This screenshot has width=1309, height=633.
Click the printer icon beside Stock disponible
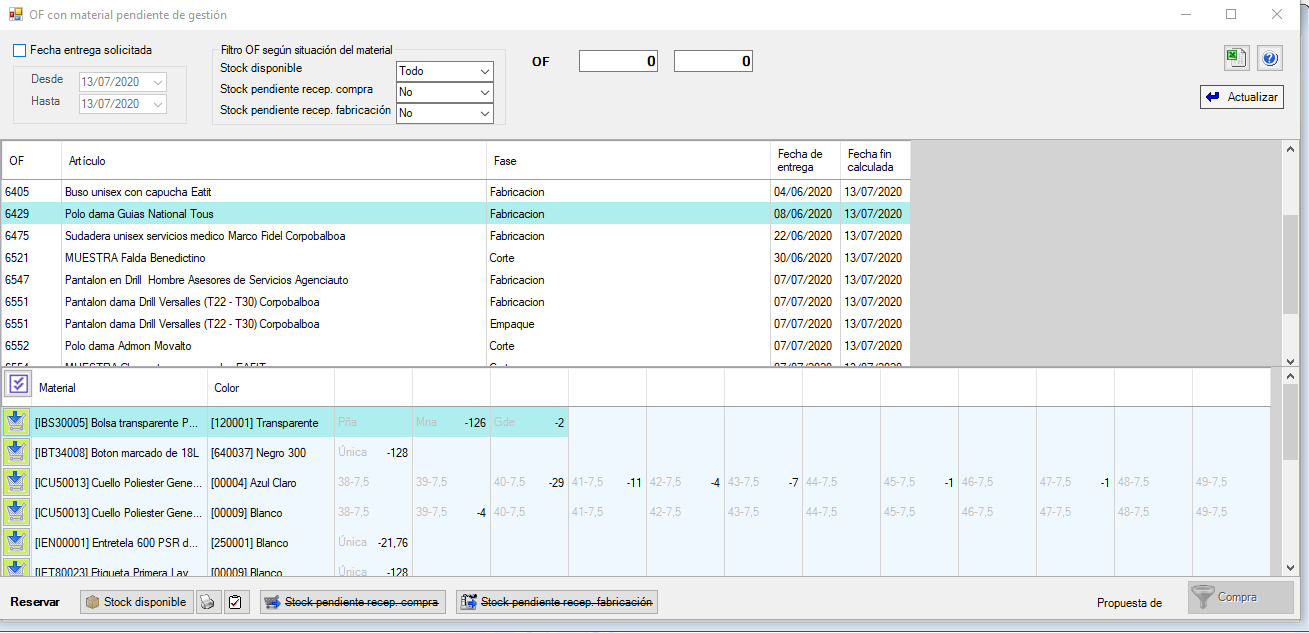(x=207, y=602)
